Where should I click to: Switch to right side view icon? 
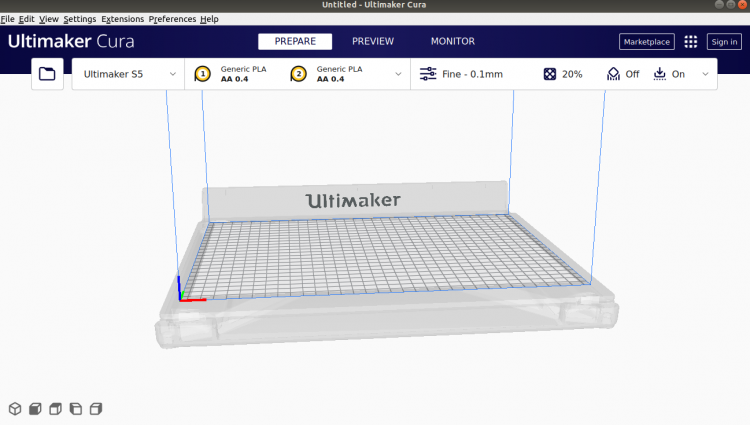click(96, 409)
